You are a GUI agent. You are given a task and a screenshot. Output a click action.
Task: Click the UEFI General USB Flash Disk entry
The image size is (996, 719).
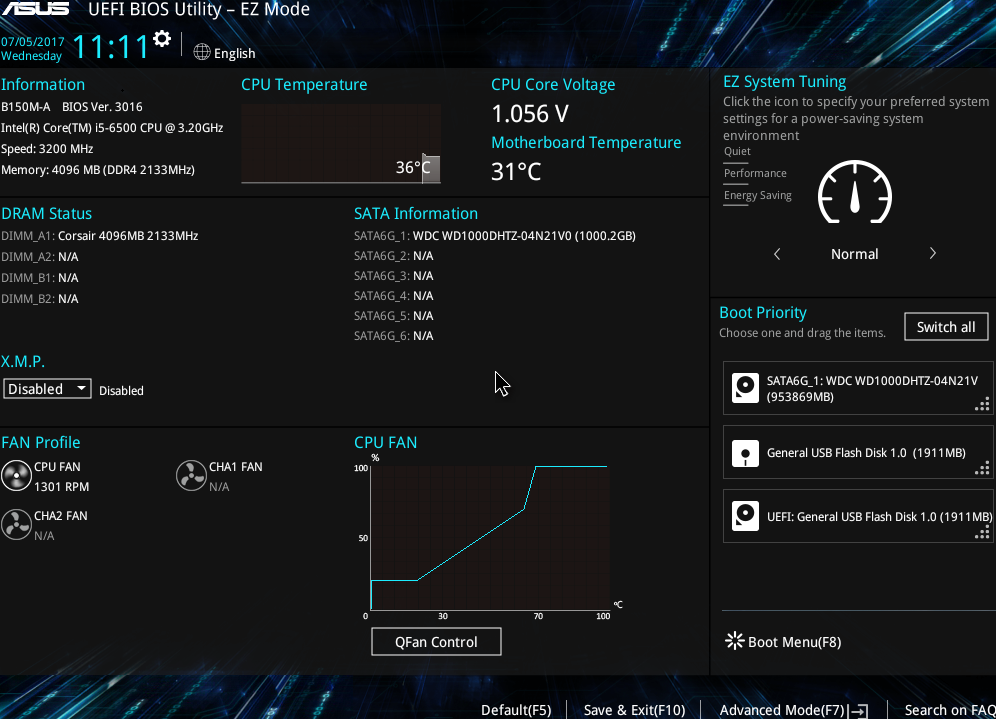[858, 516]
